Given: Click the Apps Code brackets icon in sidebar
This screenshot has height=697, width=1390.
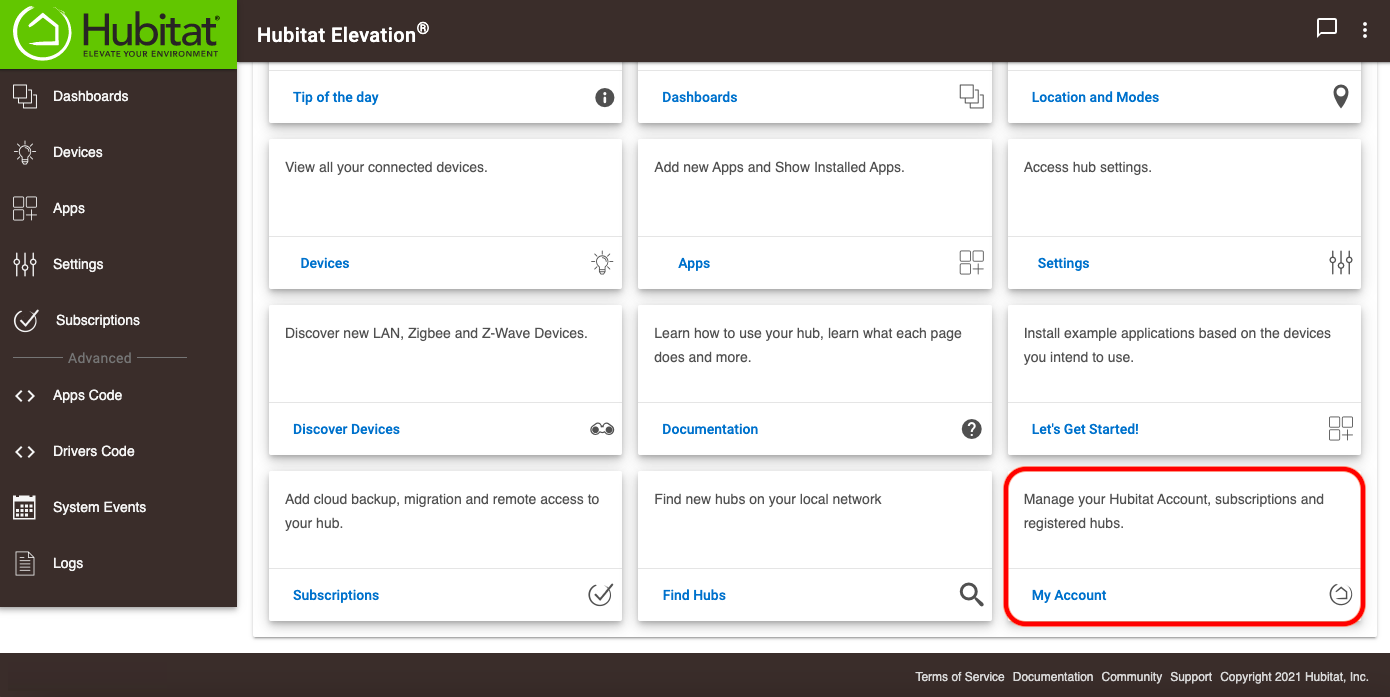Looking at the screenshot, I should pos(24,396).
